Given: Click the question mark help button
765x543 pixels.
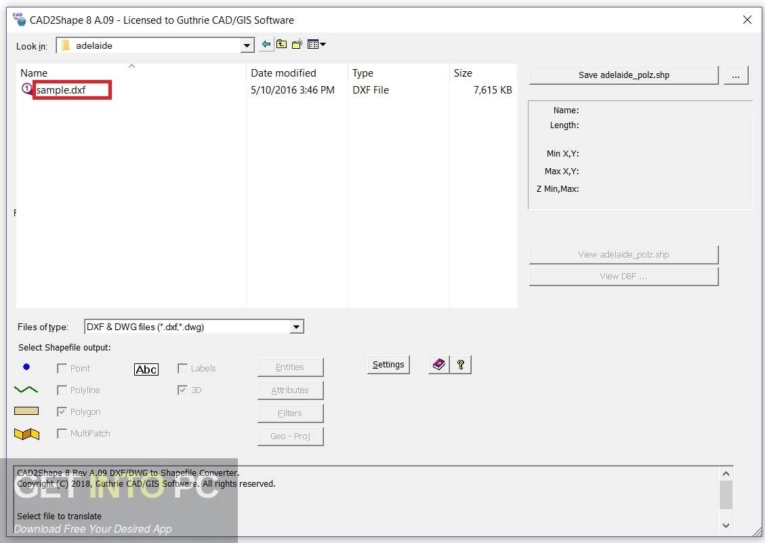Looking at the screenshot, I should 461,364.
